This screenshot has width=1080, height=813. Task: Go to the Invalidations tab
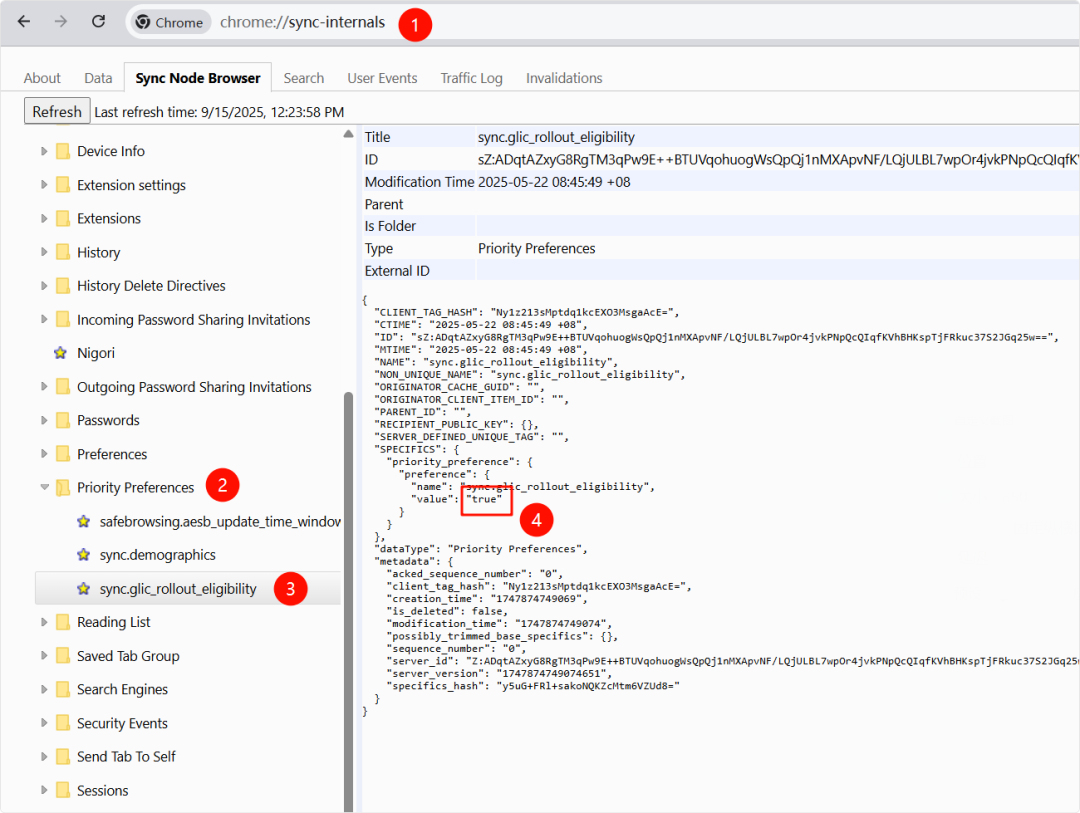point(564,78)
